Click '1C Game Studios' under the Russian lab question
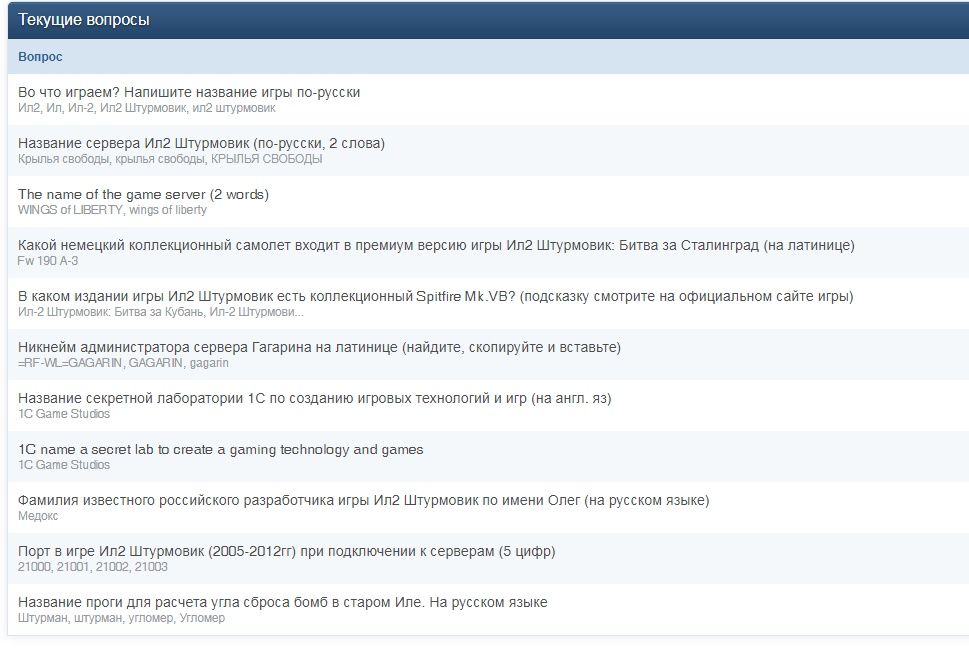Screen dimensions: 969x653 pyautogui.click(x=64, y=414)
